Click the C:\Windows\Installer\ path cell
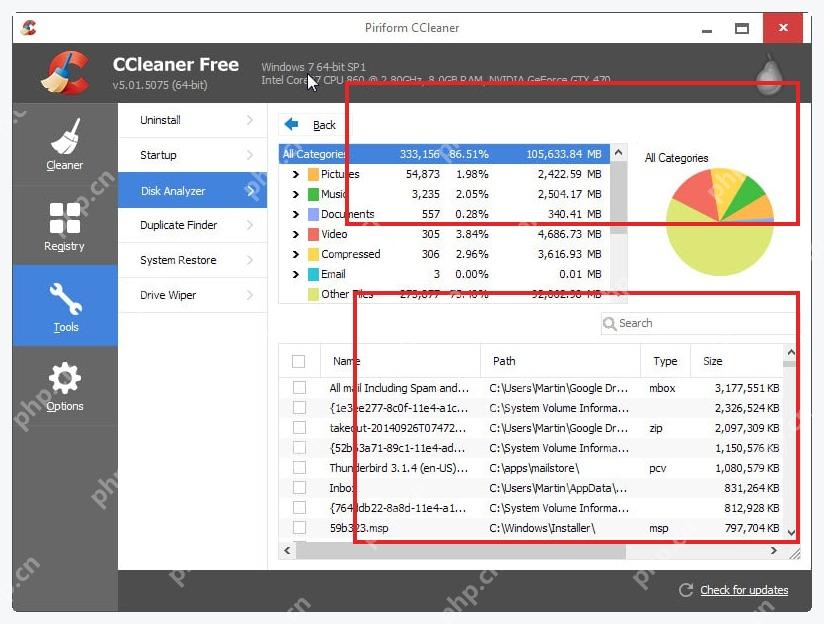Image resolution: width=824 pixels, height=624 pixels. pyautogui.click(x=542, y=528)
